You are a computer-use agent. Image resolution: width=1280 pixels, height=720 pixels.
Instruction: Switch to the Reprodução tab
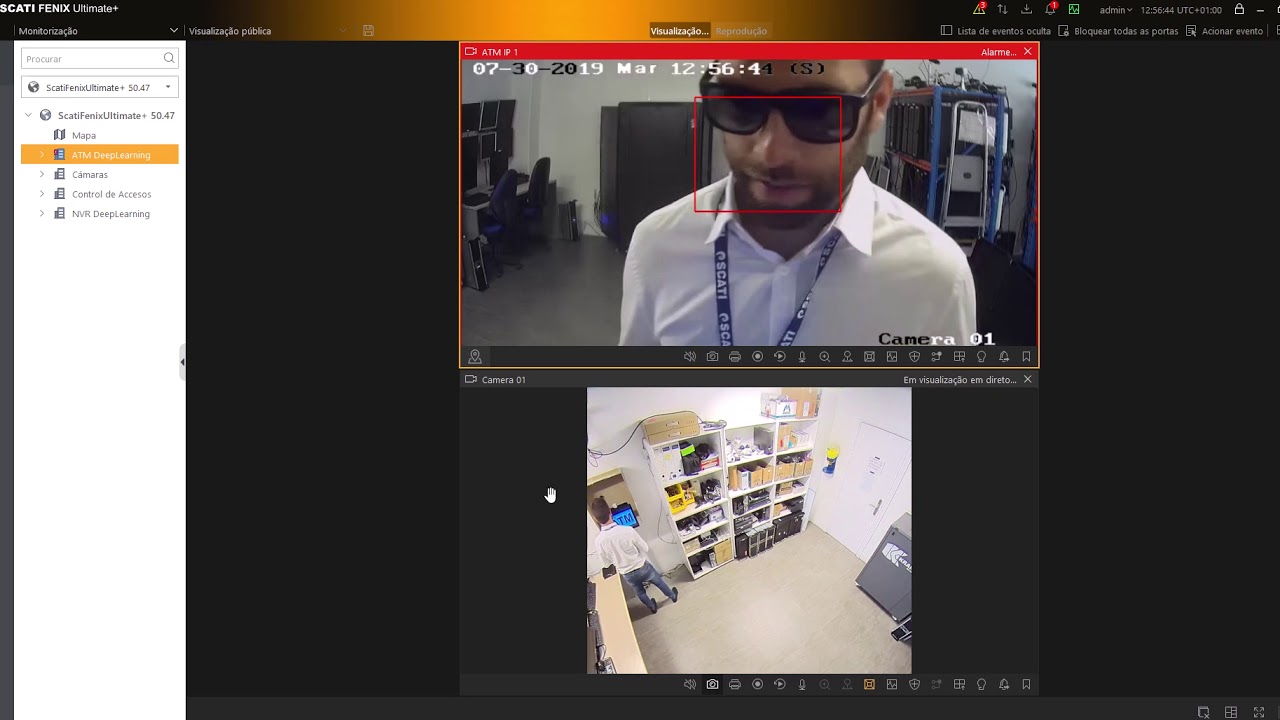741,31
